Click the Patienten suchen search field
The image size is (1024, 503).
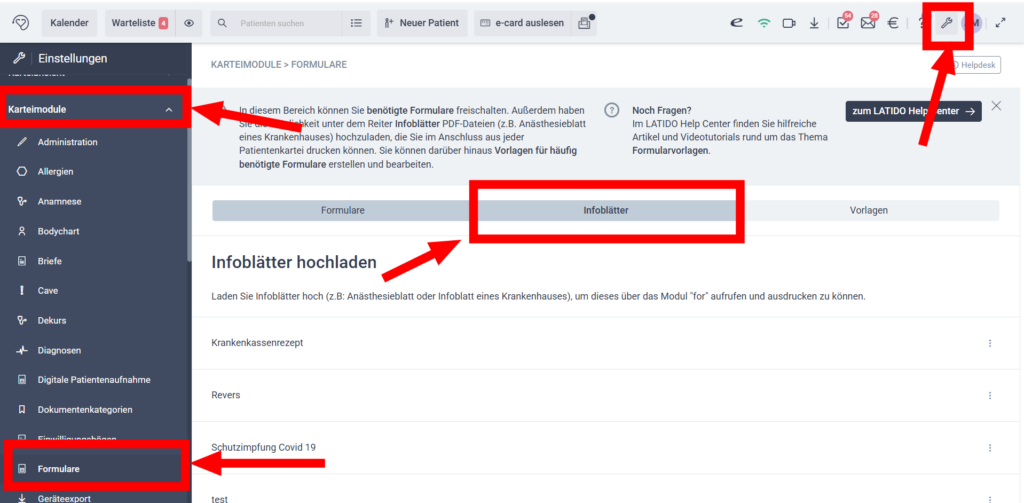pyautogui.click(x=280, y=23)
